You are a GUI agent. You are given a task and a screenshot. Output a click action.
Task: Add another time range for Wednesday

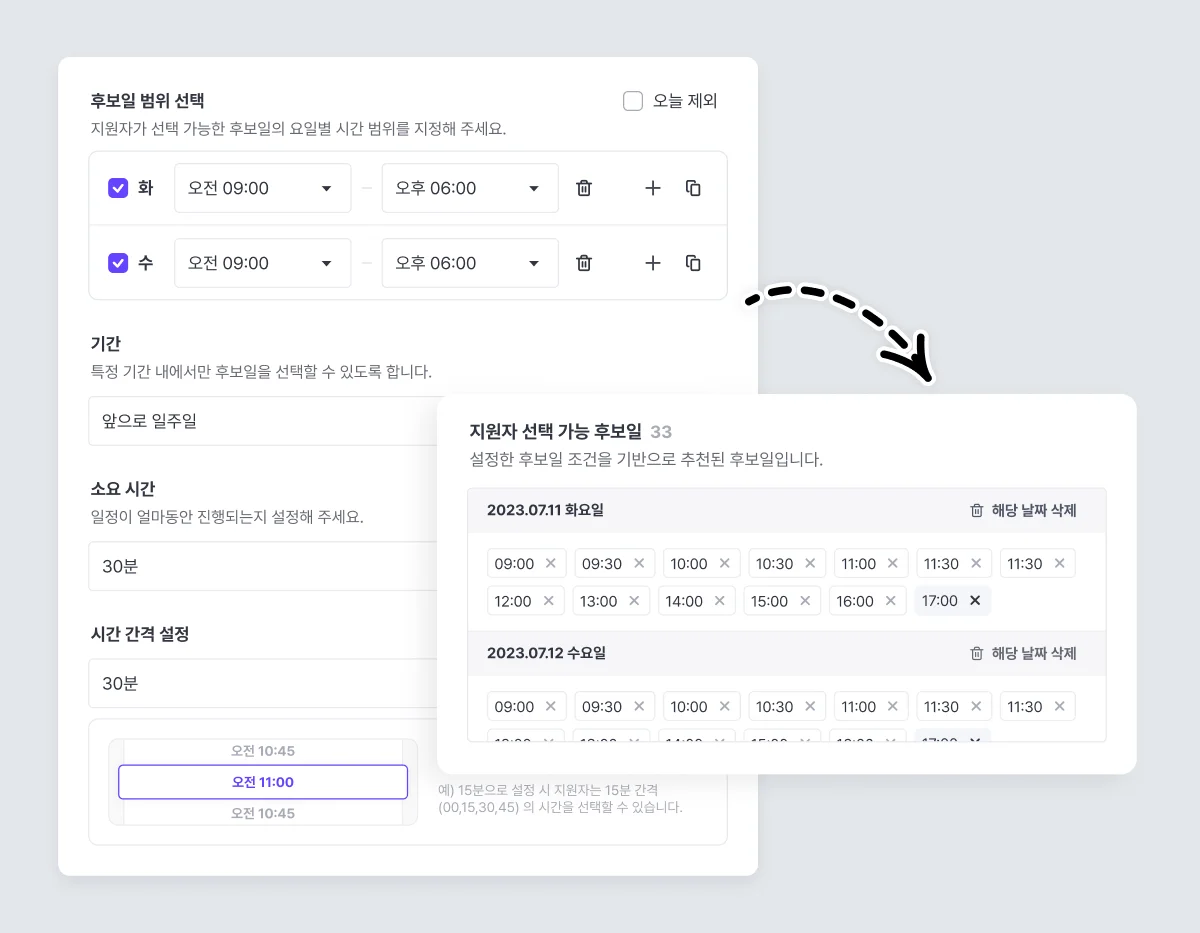point(652,262)
